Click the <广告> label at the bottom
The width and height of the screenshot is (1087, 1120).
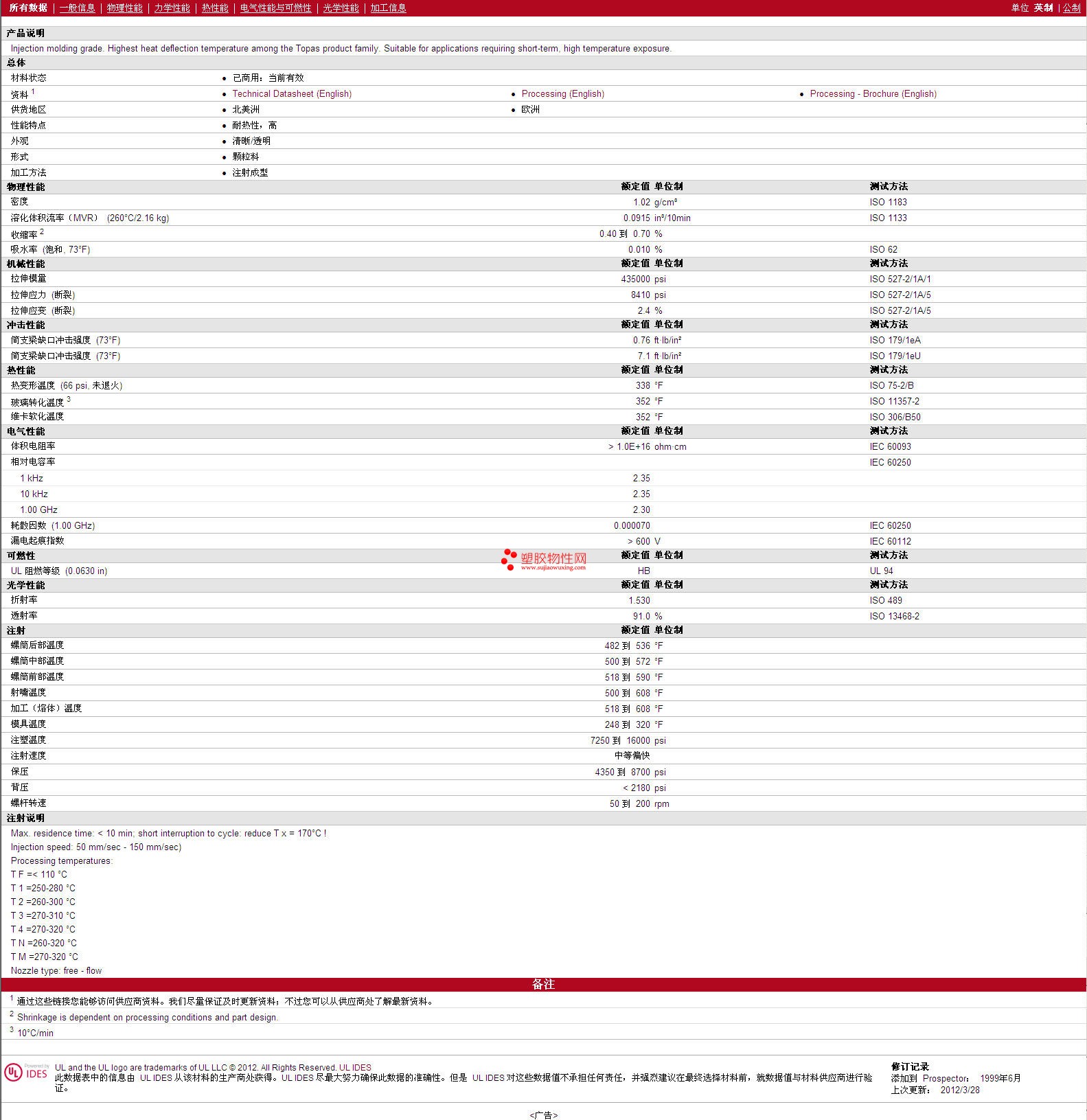(x=543, y=1115)
